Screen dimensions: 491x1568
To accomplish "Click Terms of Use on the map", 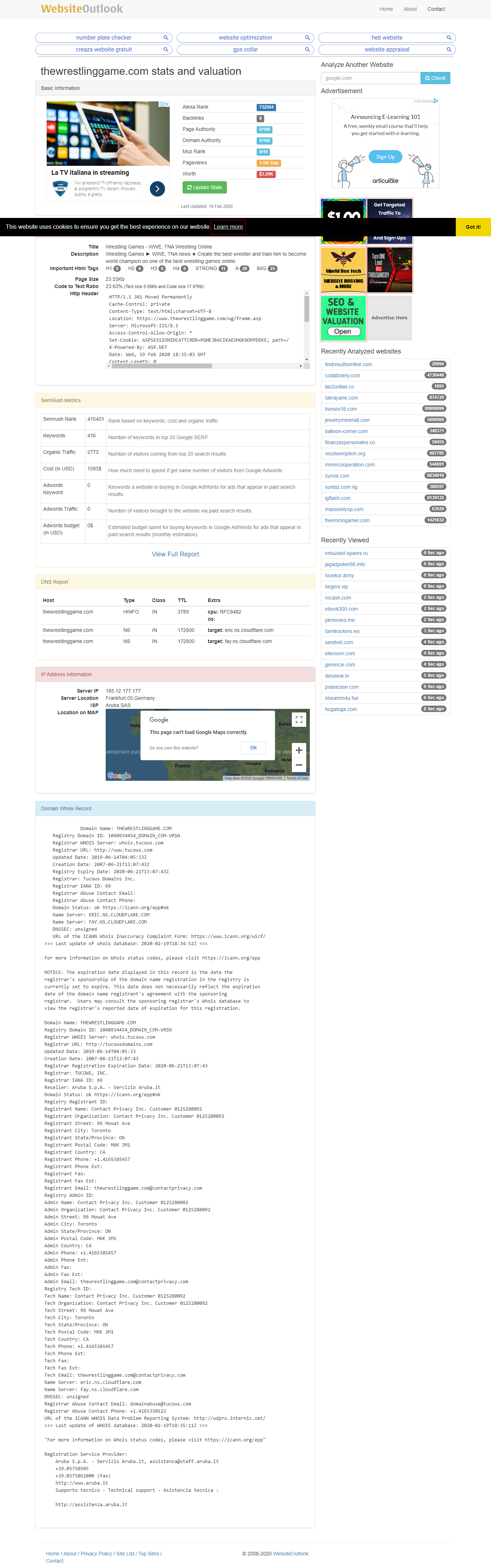I will coord(297,778).
